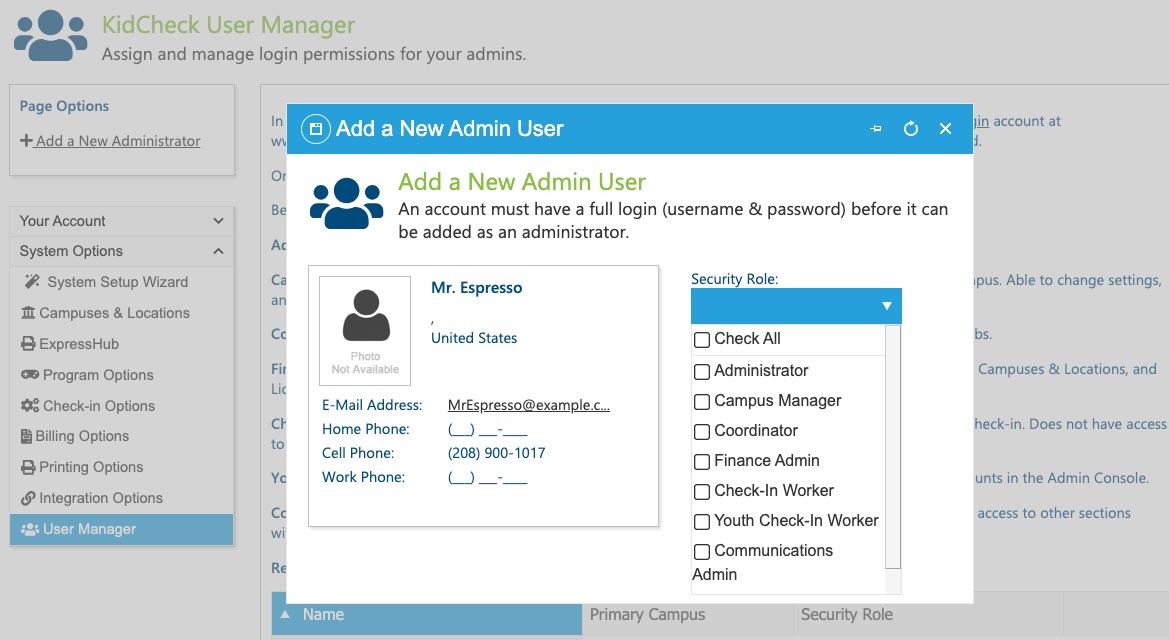Click the Program Options gamepad icon
The width and height of the screenshot is (1169, 640).
(x=30, y=374)
